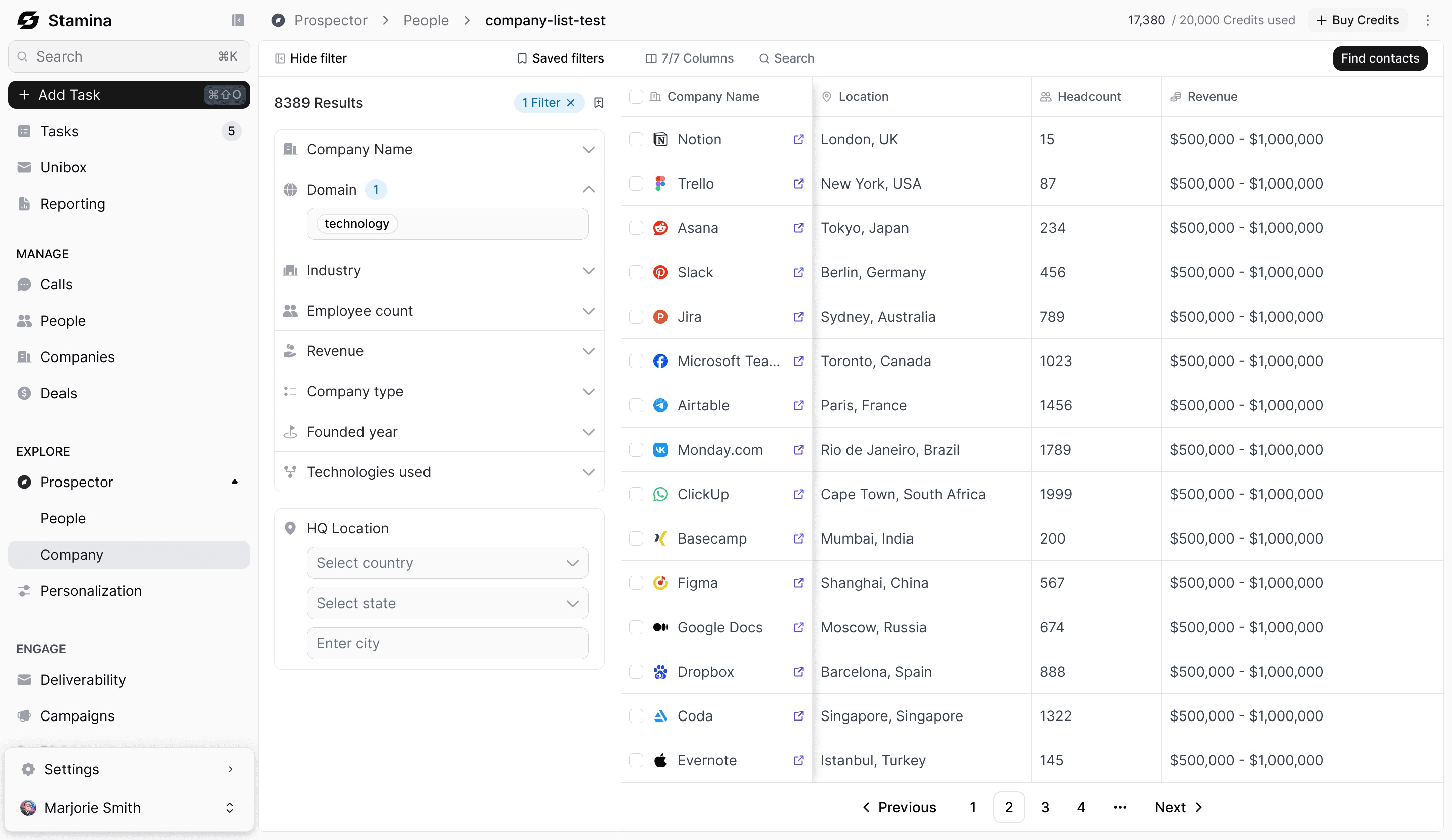Open Evernote's external link icon
The image size is (1452, 840).
click(798, 760)
